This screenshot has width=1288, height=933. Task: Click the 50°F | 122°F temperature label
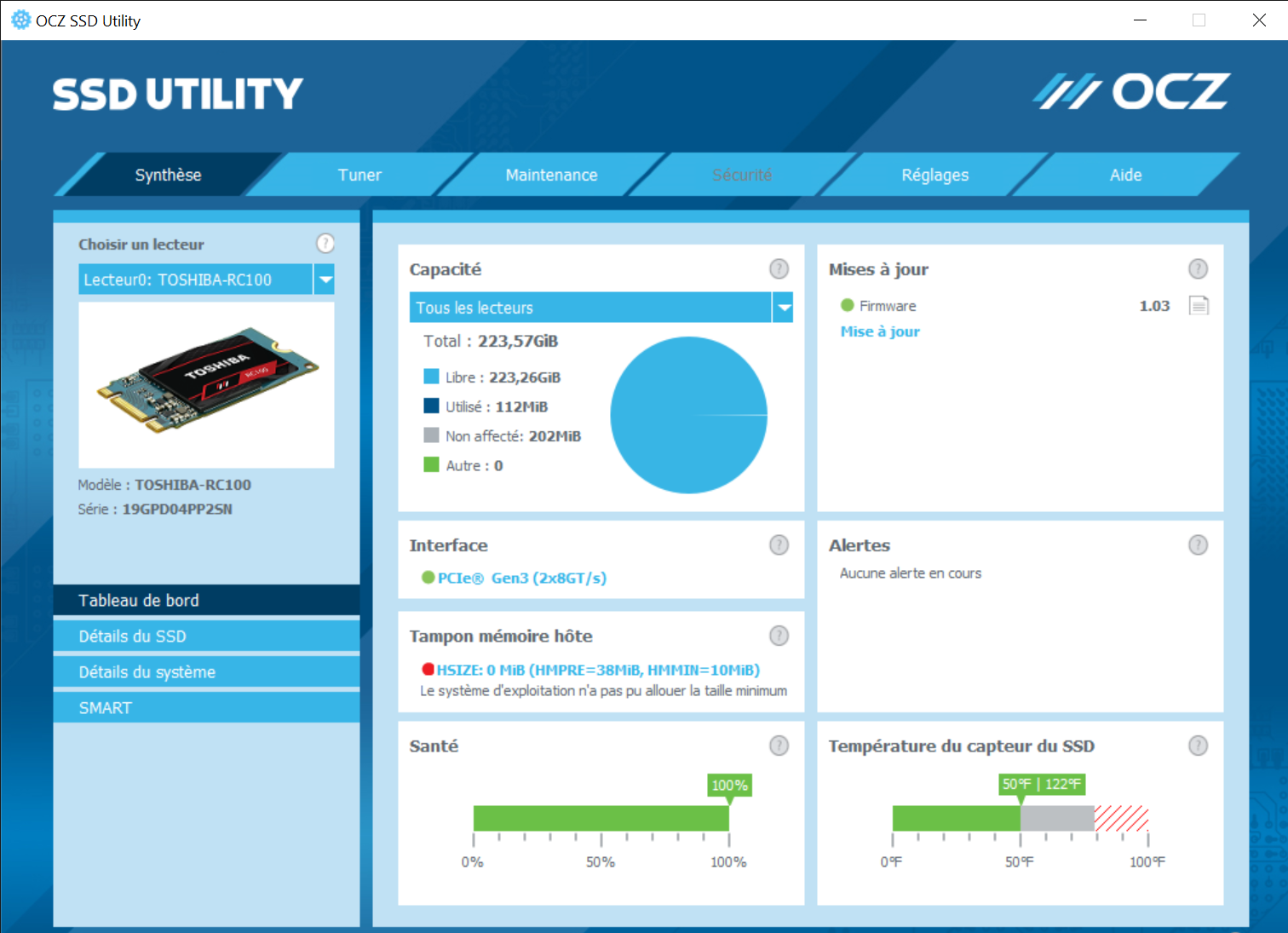point(1042,784)
